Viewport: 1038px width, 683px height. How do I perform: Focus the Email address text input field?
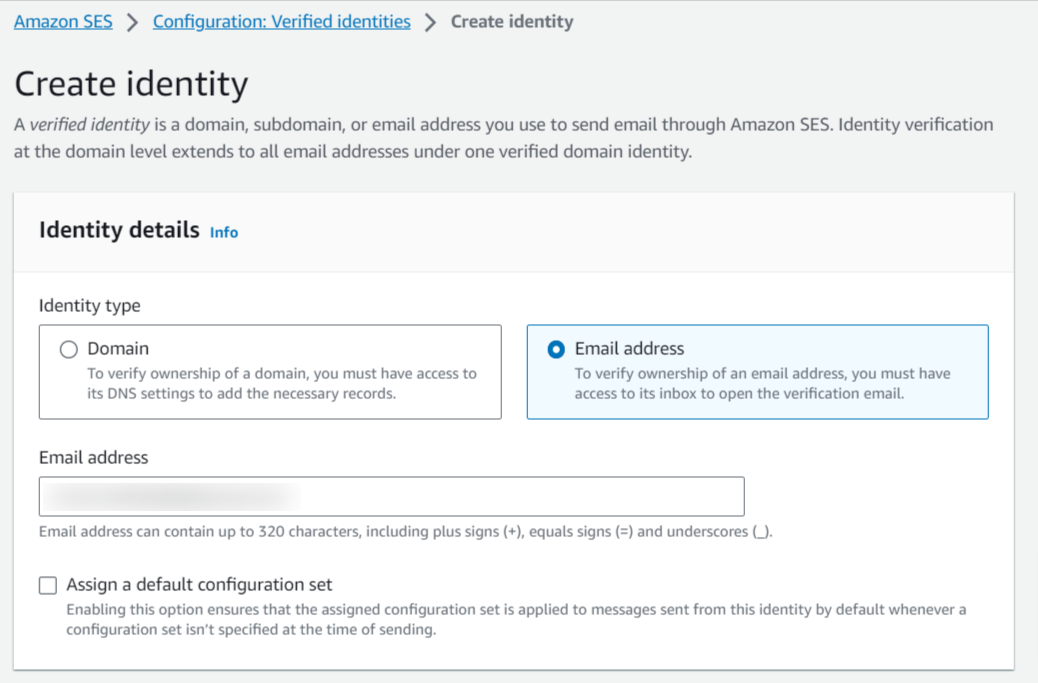click(x=391, y=497)
